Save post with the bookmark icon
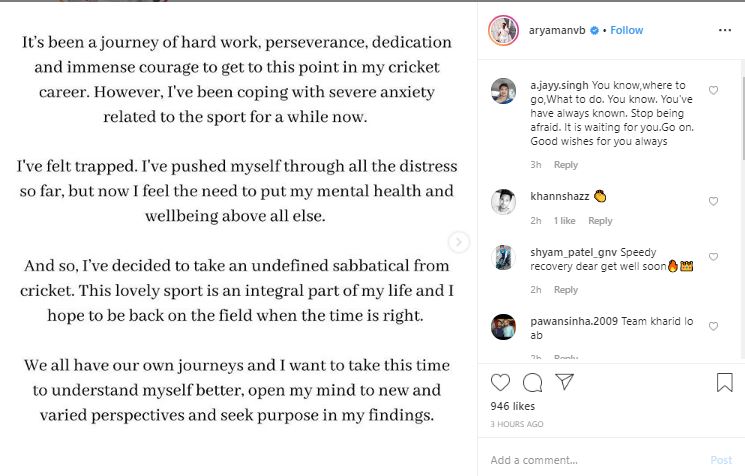 [x=724, y=382]
